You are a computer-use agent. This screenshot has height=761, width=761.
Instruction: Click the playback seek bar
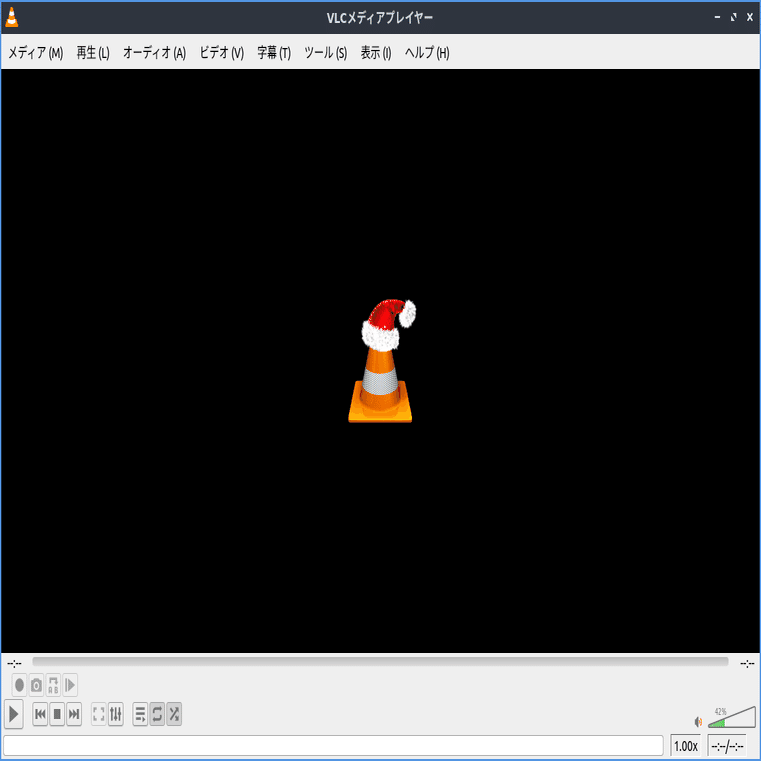point(380,662)
